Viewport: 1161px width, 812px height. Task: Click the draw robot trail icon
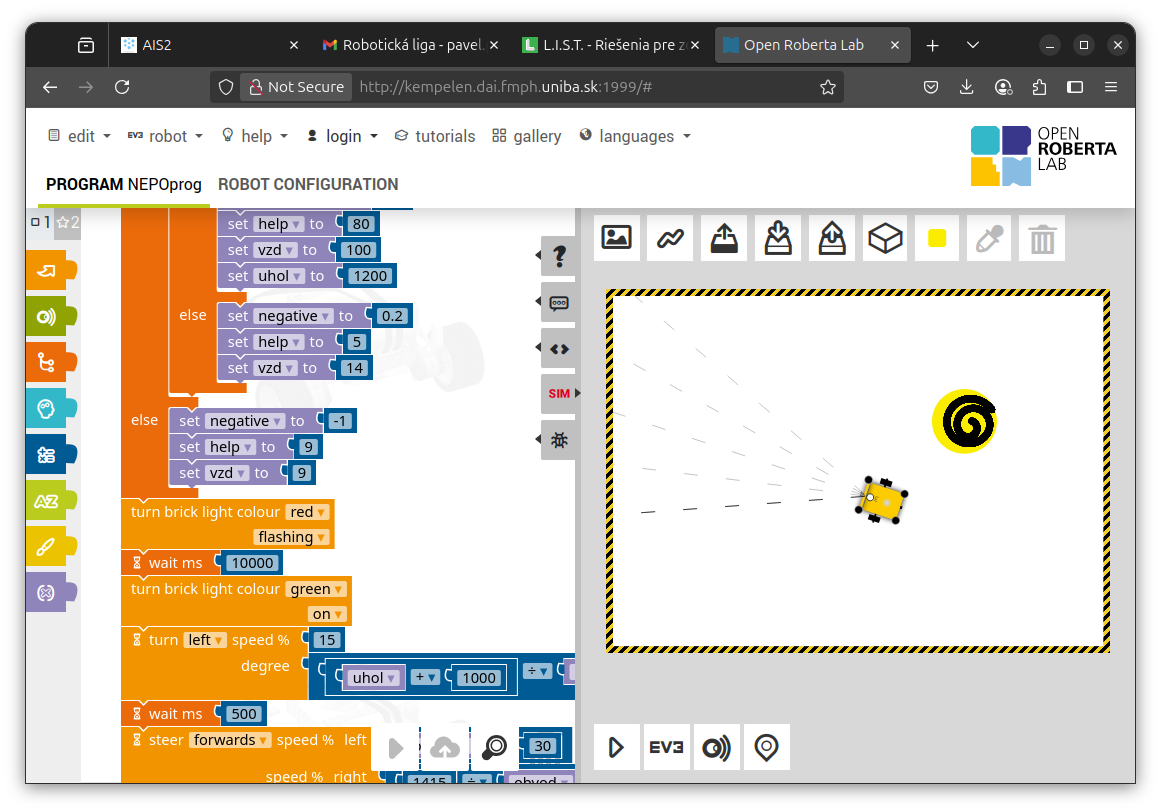[670, 238]
